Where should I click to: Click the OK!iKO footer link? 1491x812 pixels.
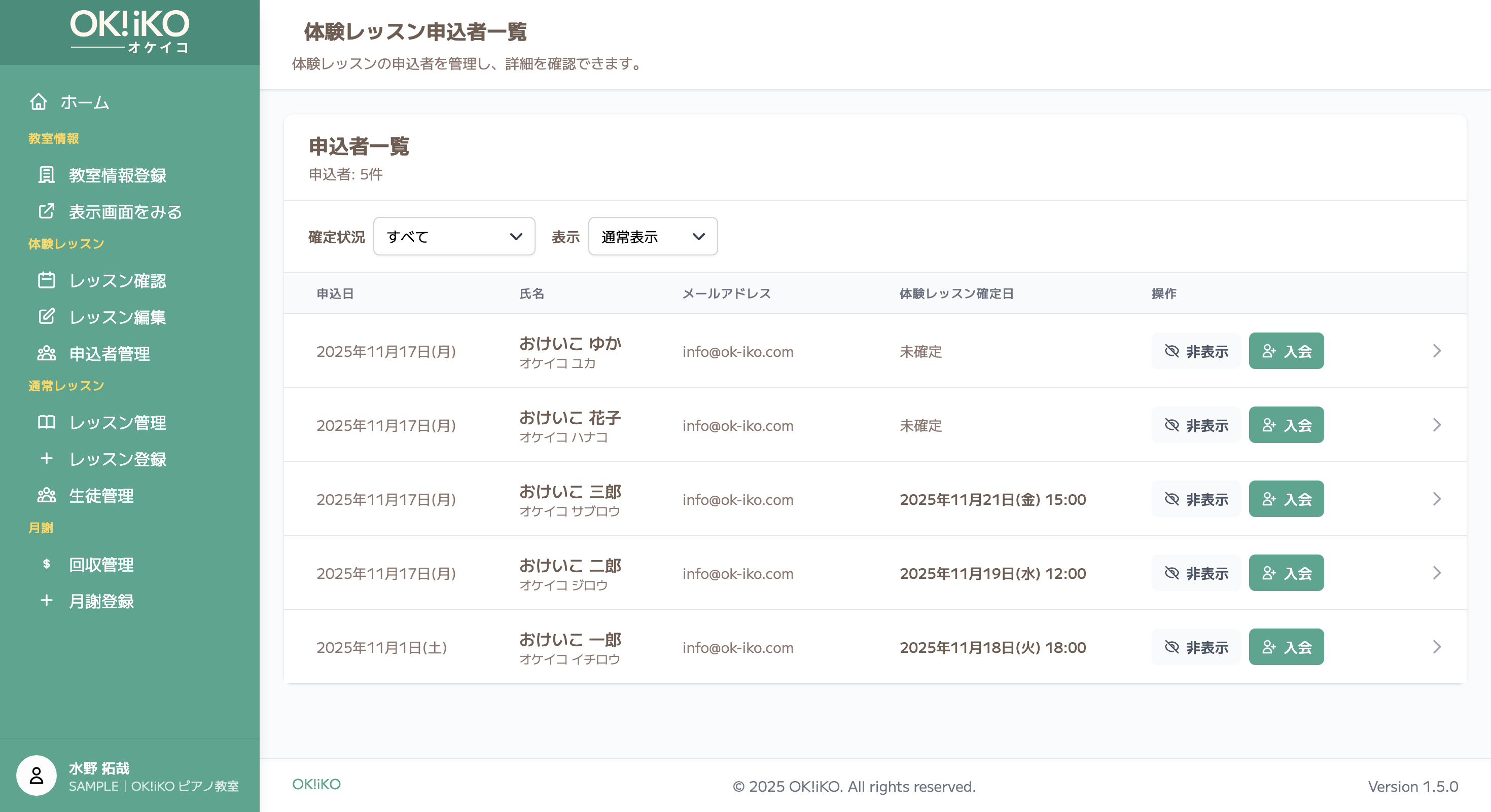[x=316, y=785]
